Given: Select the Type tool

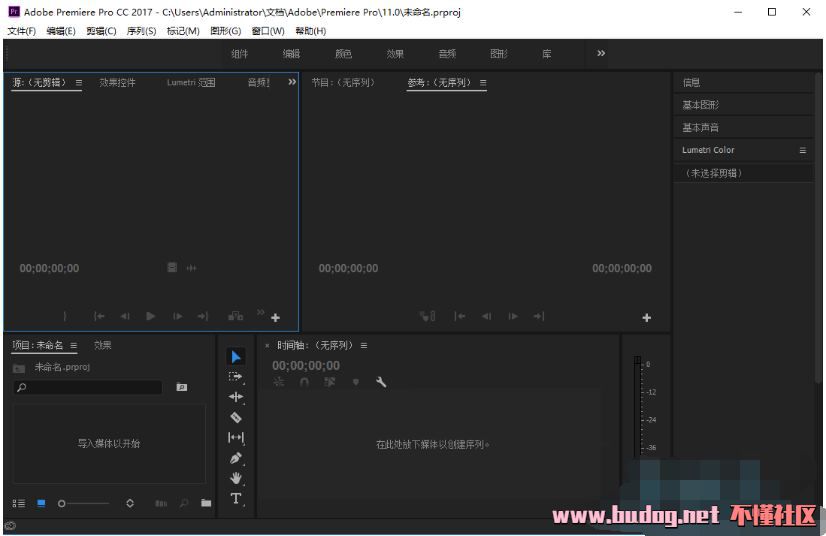Looking at the screenshot, I should coord(236,498).
